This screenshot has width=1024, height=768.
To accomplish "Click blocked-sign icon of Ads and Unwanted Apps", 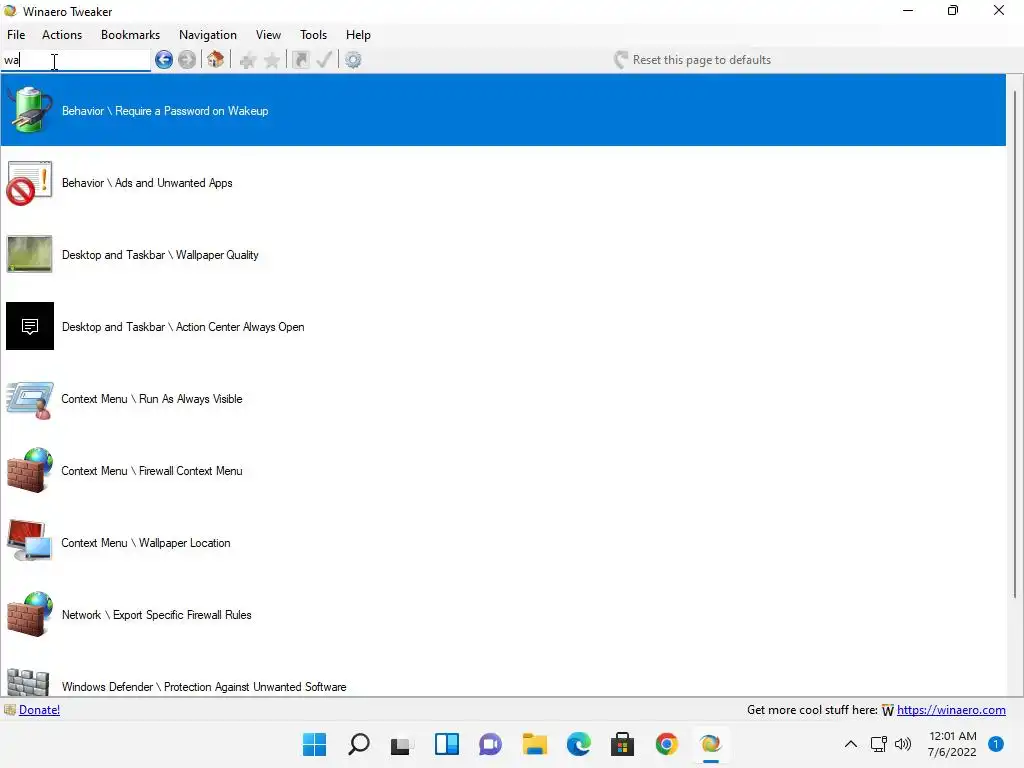I will (29, 183).
